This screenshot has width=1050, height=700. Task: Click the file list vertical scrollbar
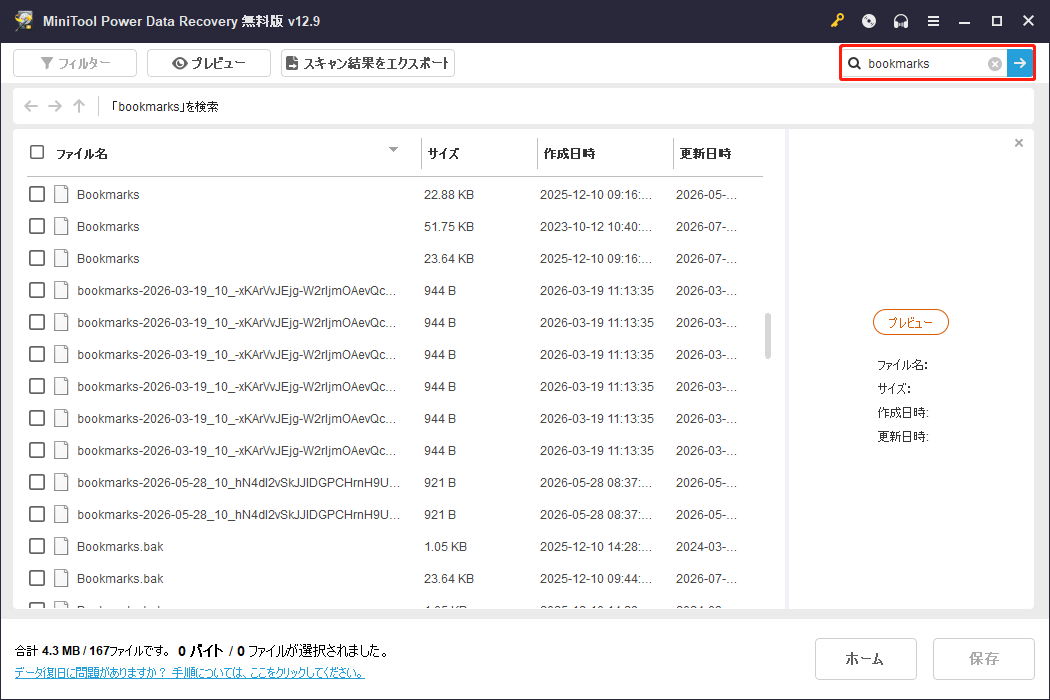point(767,336)
